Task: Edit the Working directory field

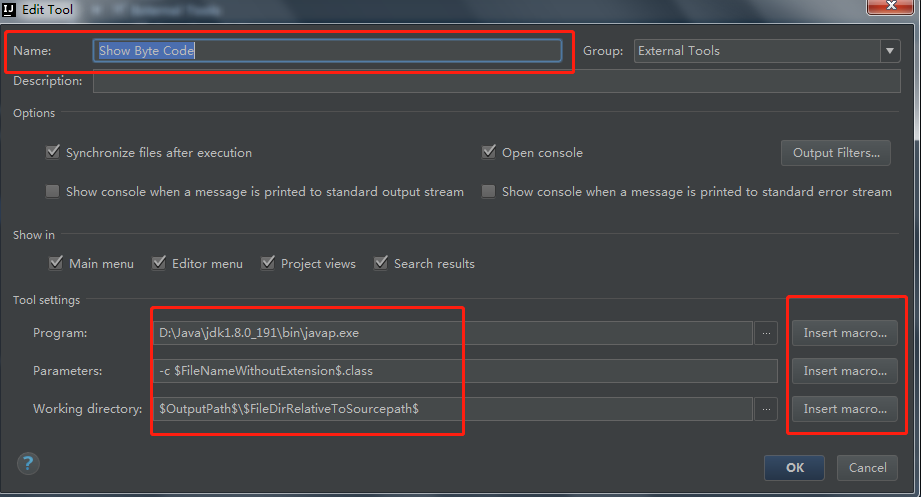Action: pyautogui.click(x=453, y=409)
